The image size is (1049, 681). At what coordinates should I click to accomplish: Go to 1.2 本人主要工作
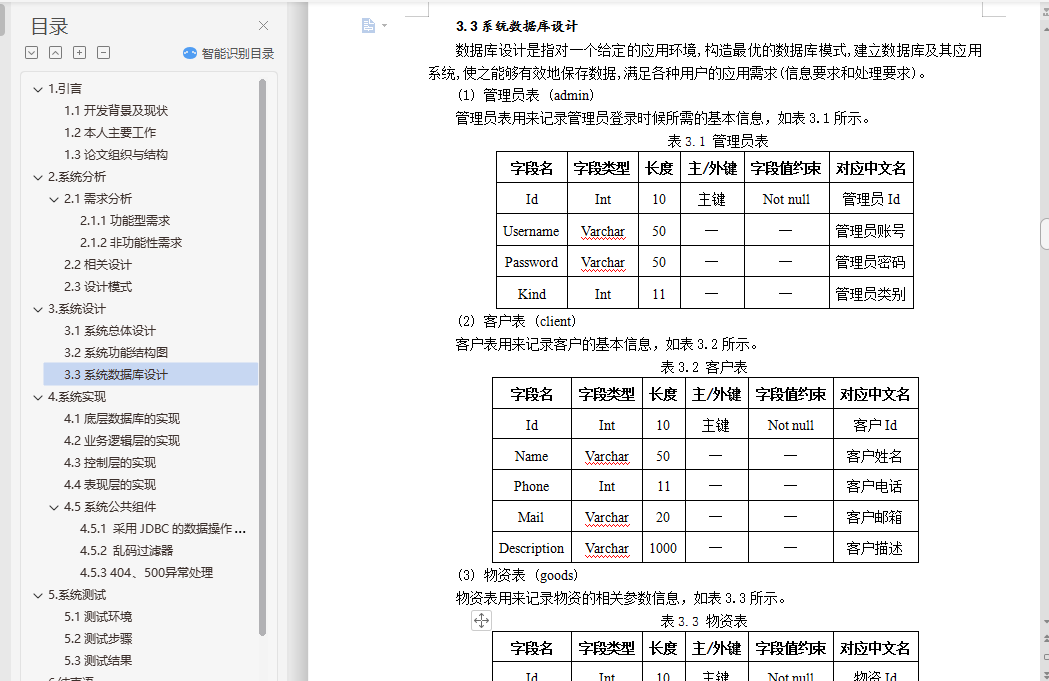click(x=110, y=132)
